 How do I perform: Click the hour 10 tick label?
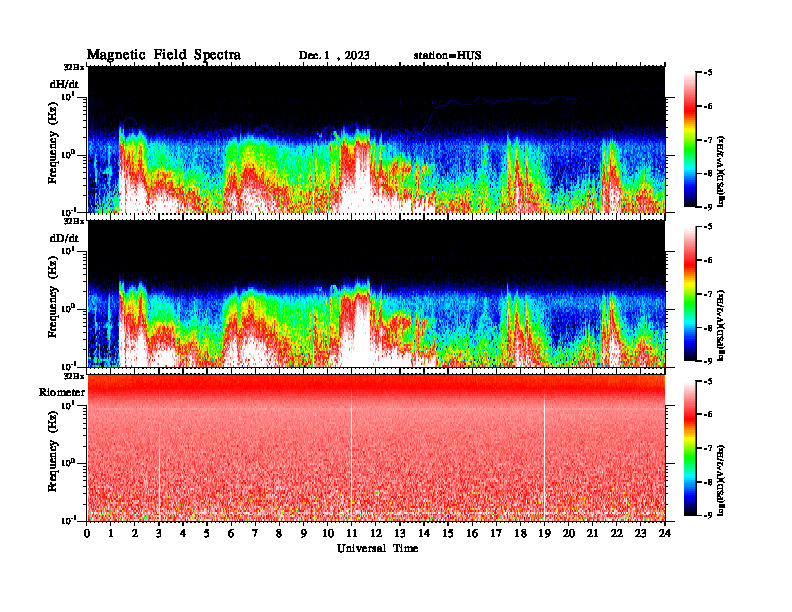(x=328, y=533)
